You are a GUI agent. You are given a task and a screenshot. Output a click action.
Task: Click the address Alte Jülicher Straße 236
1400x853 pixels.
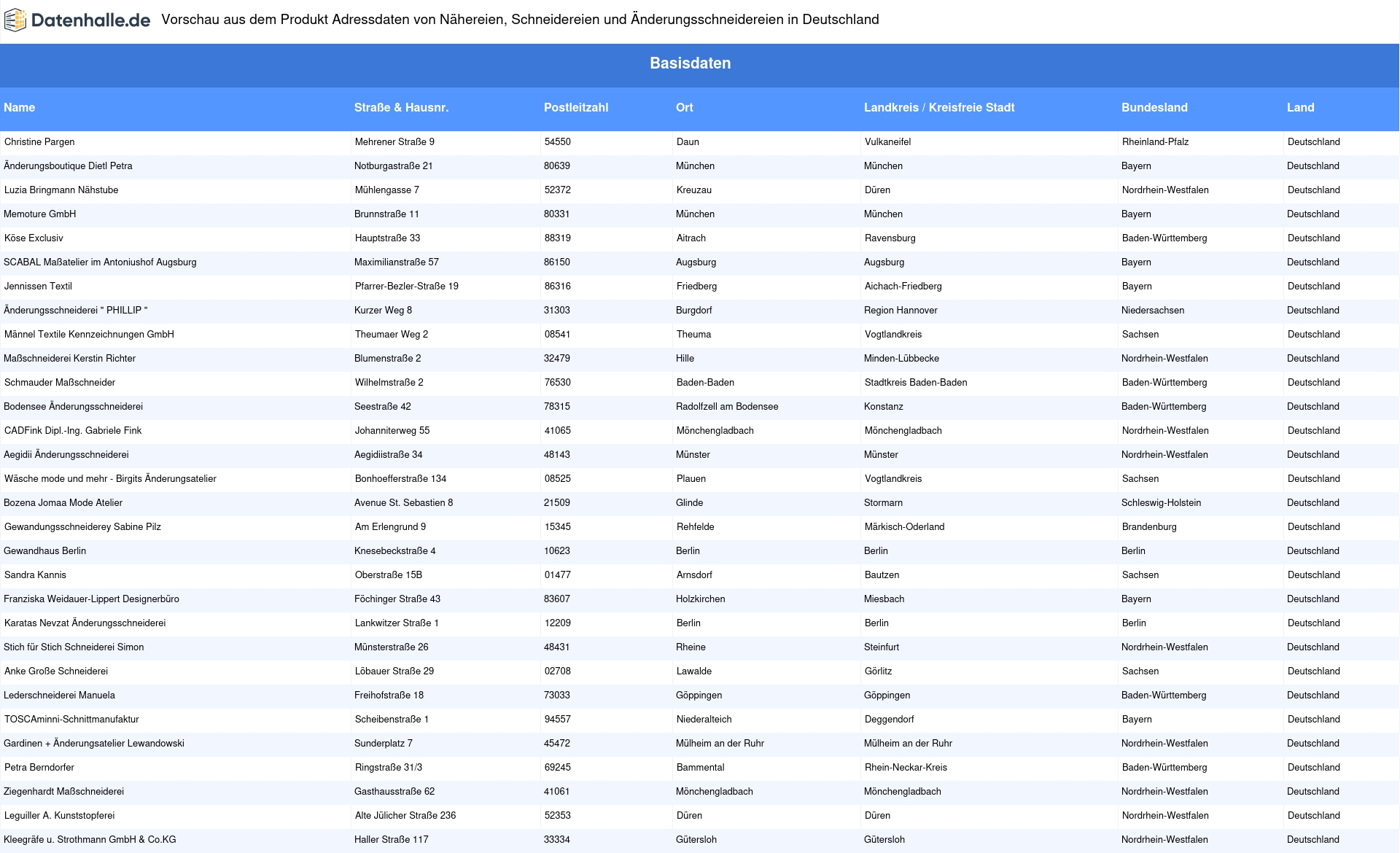click(405, 816)
